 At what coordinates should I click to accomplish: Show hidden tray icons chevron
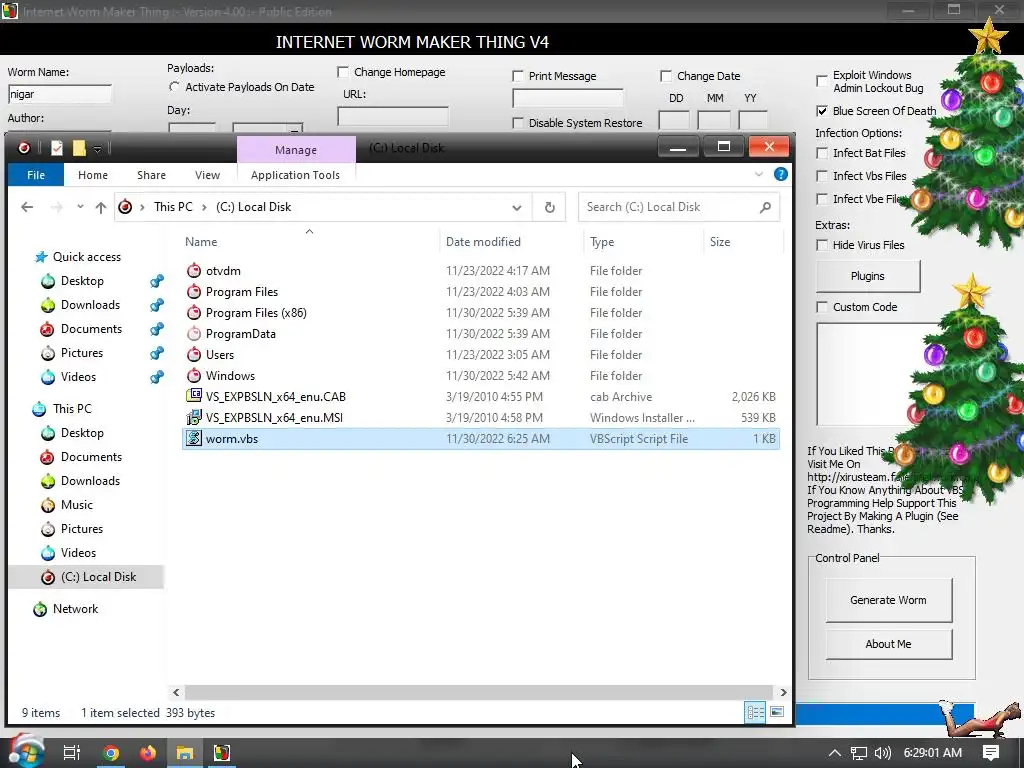[x=835, y=753]
